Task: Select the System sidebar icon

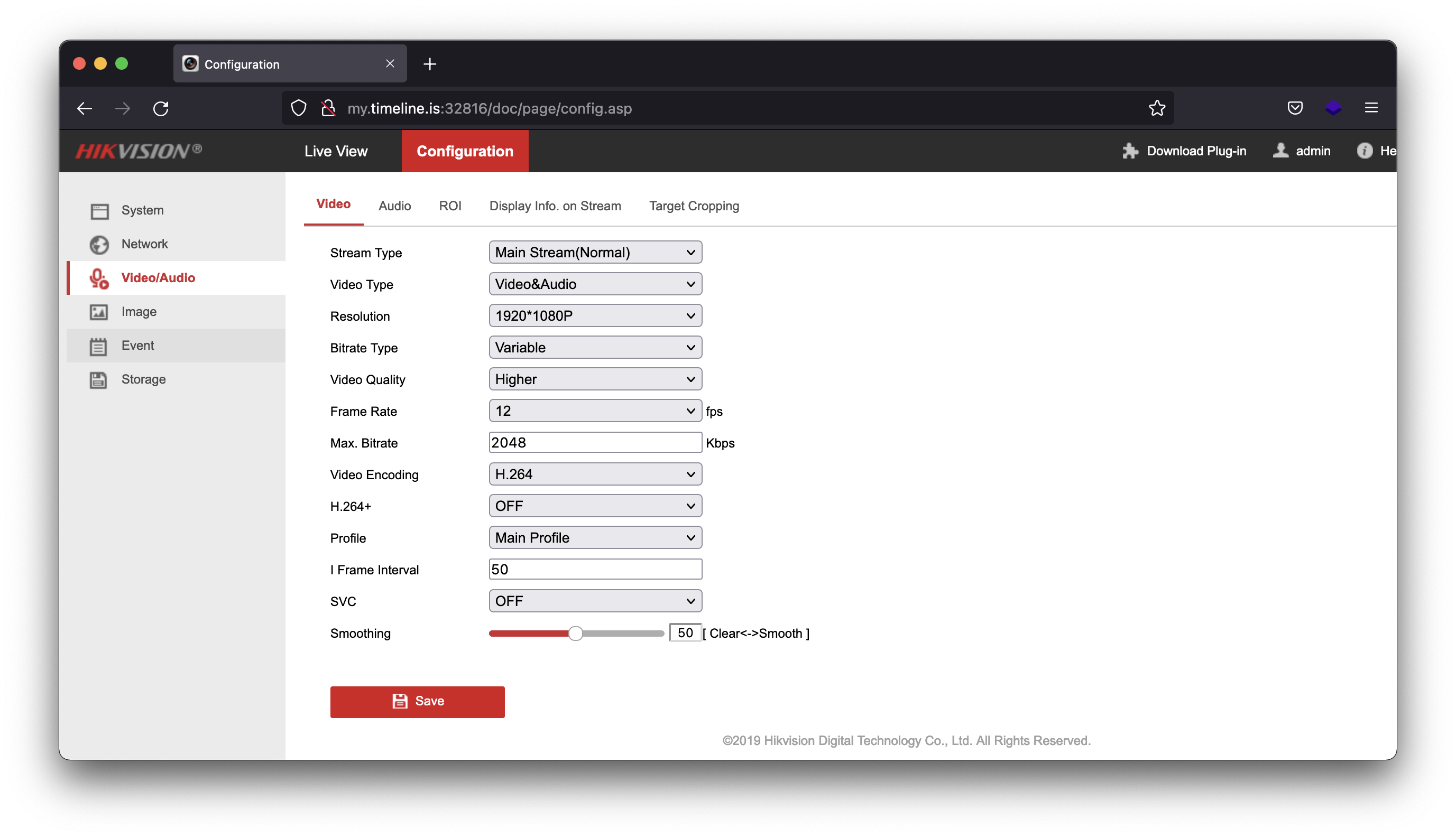Action: click(99, 210)
